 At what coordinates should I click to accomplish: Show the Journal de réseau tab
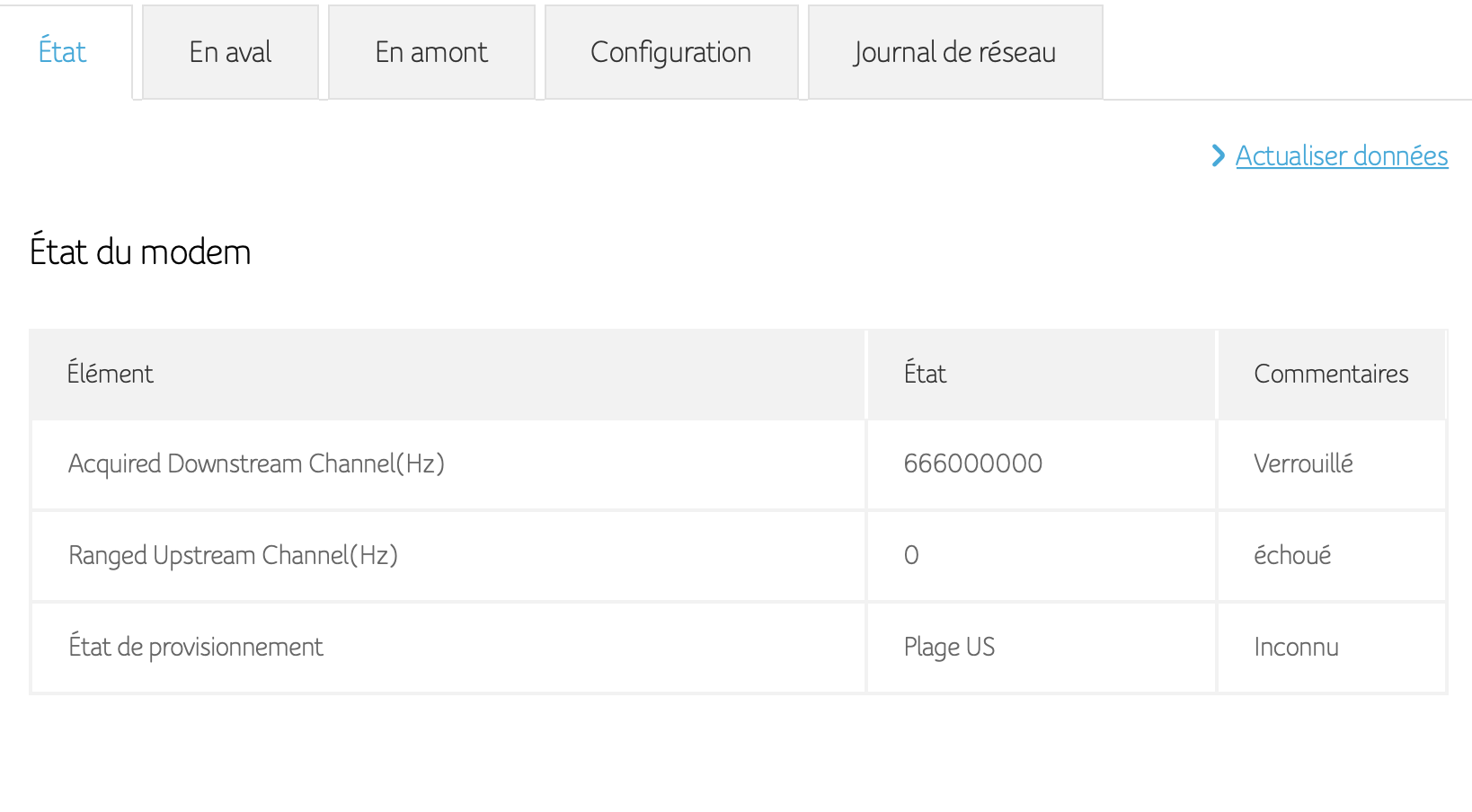[x=954, y=52]
